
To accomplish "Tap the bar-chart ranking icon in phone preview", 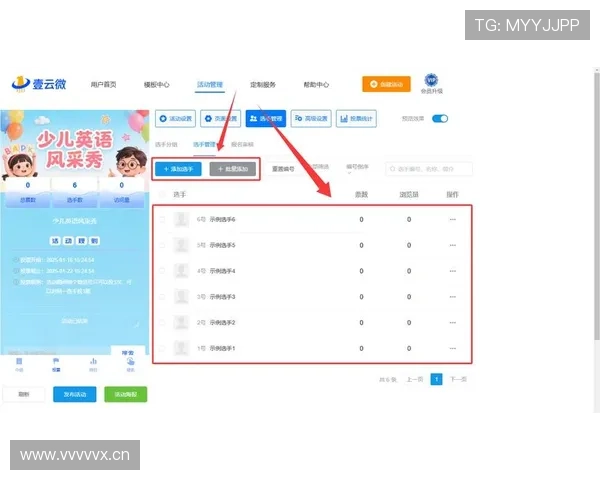I will pyautogui.click(x=93, y=364).
